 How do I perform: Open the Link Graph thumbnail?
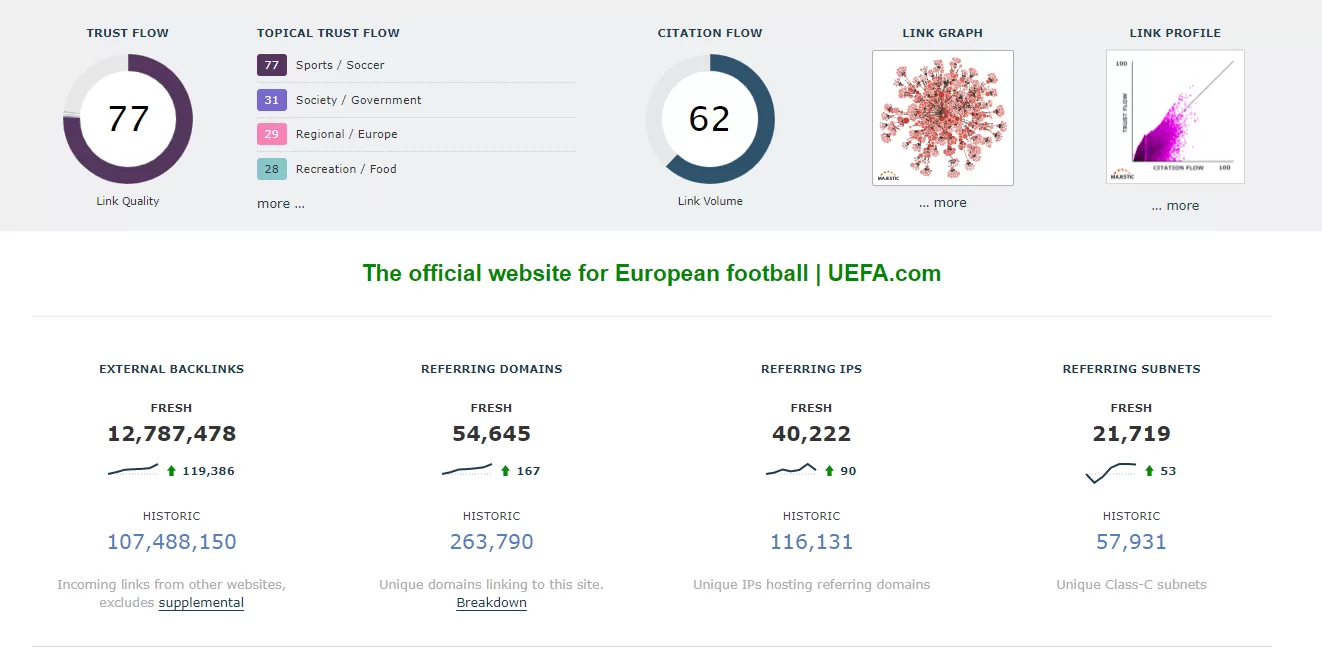(943, 118)
